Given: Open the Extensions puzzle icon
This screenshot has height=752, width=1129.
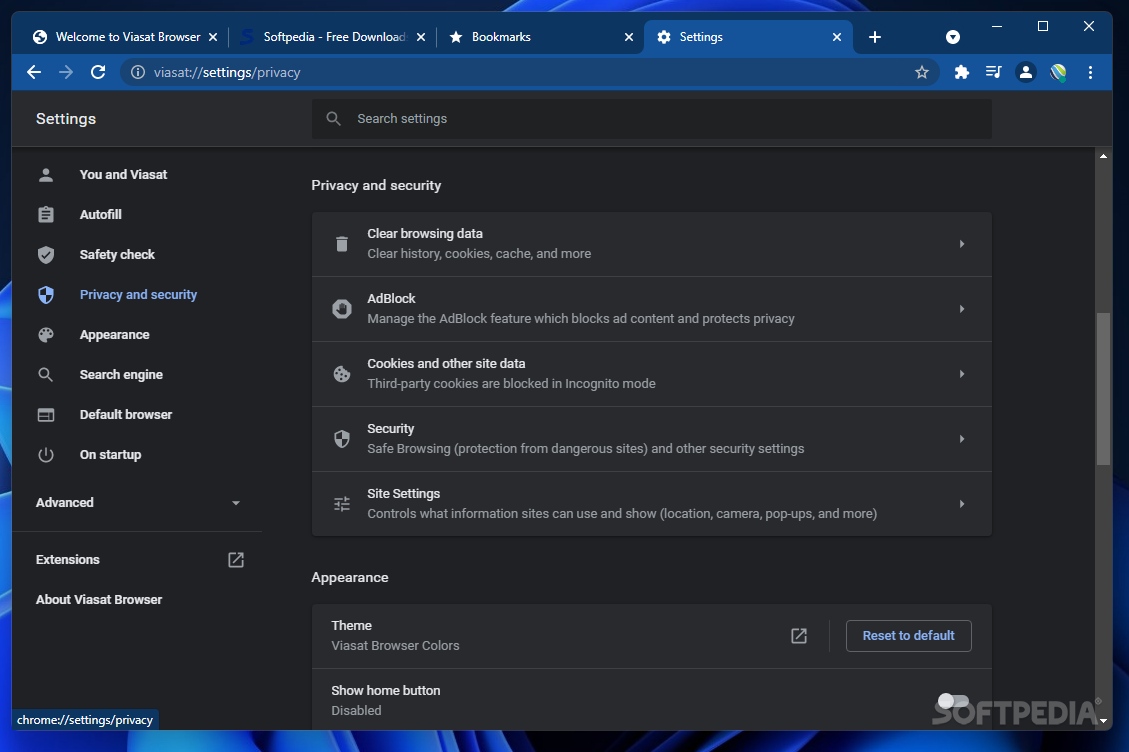Looking at the screenshot, I should [x=961, y=72].
